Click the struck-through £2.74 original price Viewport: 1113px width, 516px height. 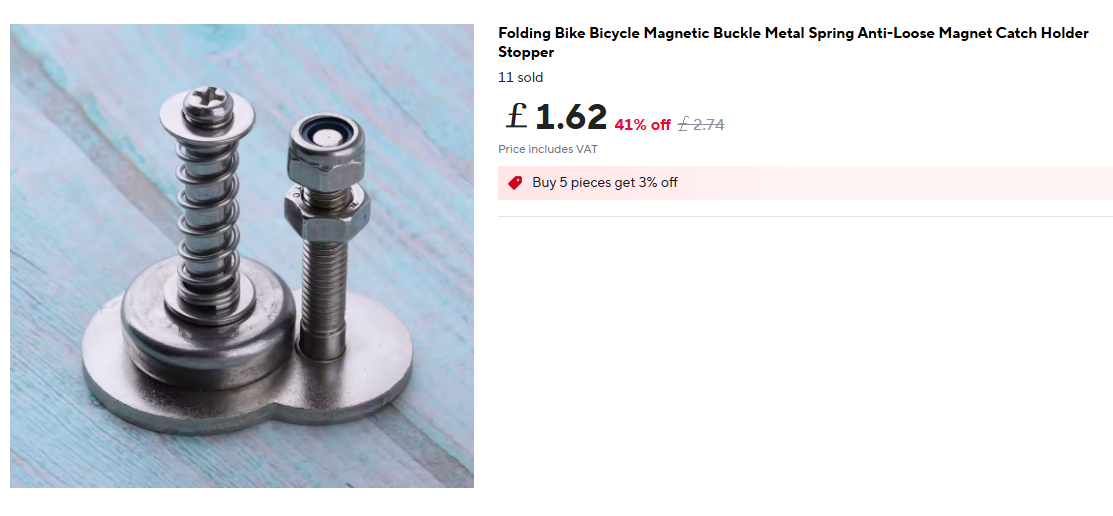tap(701, 125)
